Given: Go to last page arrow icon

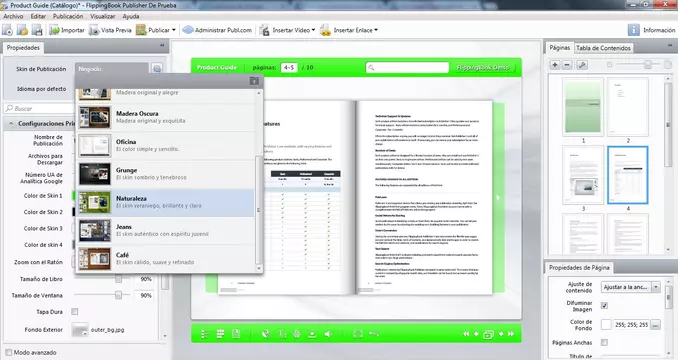Looking at the screenshot, I should [x=511, y=334].
